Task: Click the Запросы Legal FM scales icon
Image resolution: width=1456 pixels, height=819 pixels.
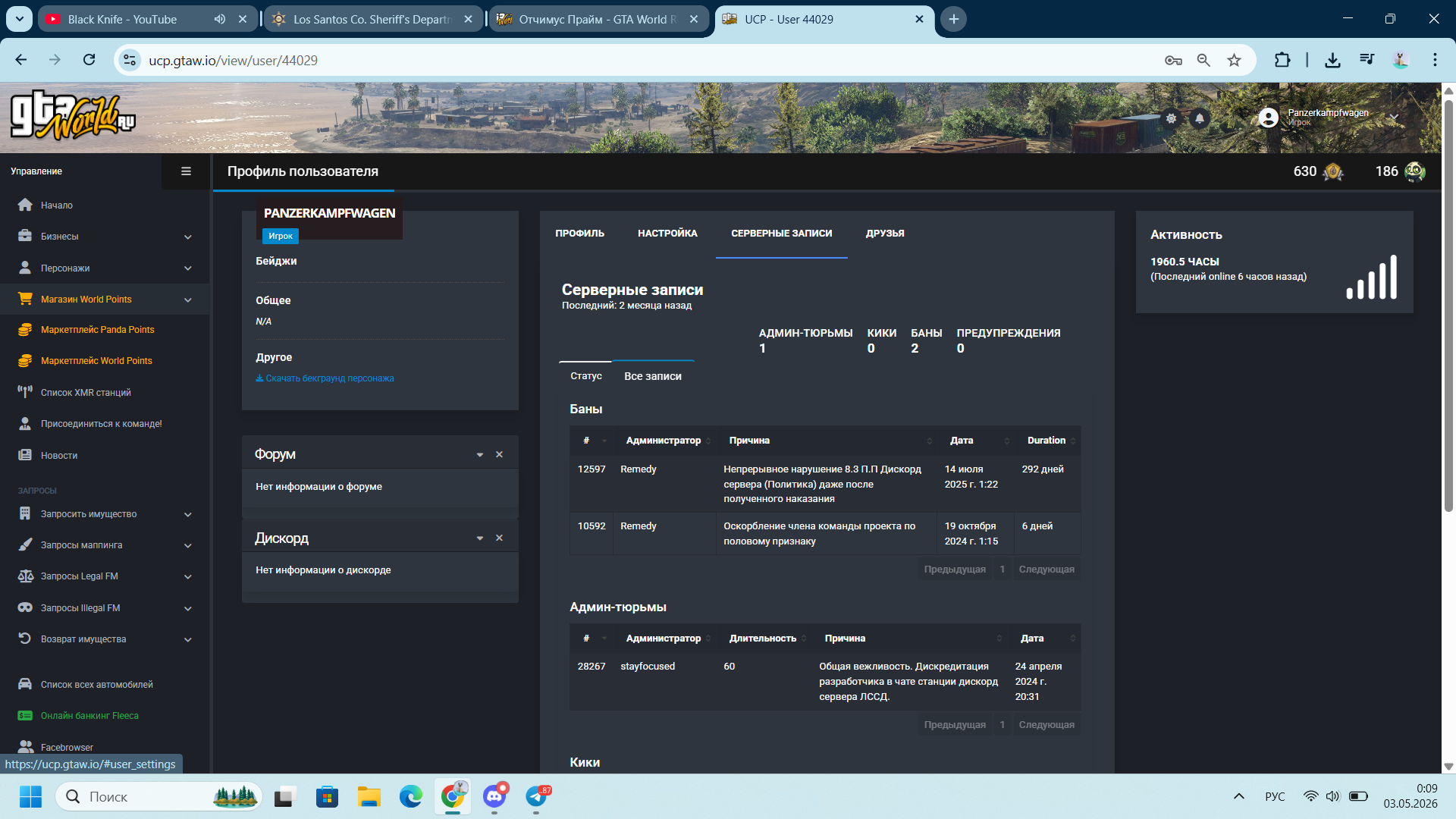Action: click(x=25, y=576)
